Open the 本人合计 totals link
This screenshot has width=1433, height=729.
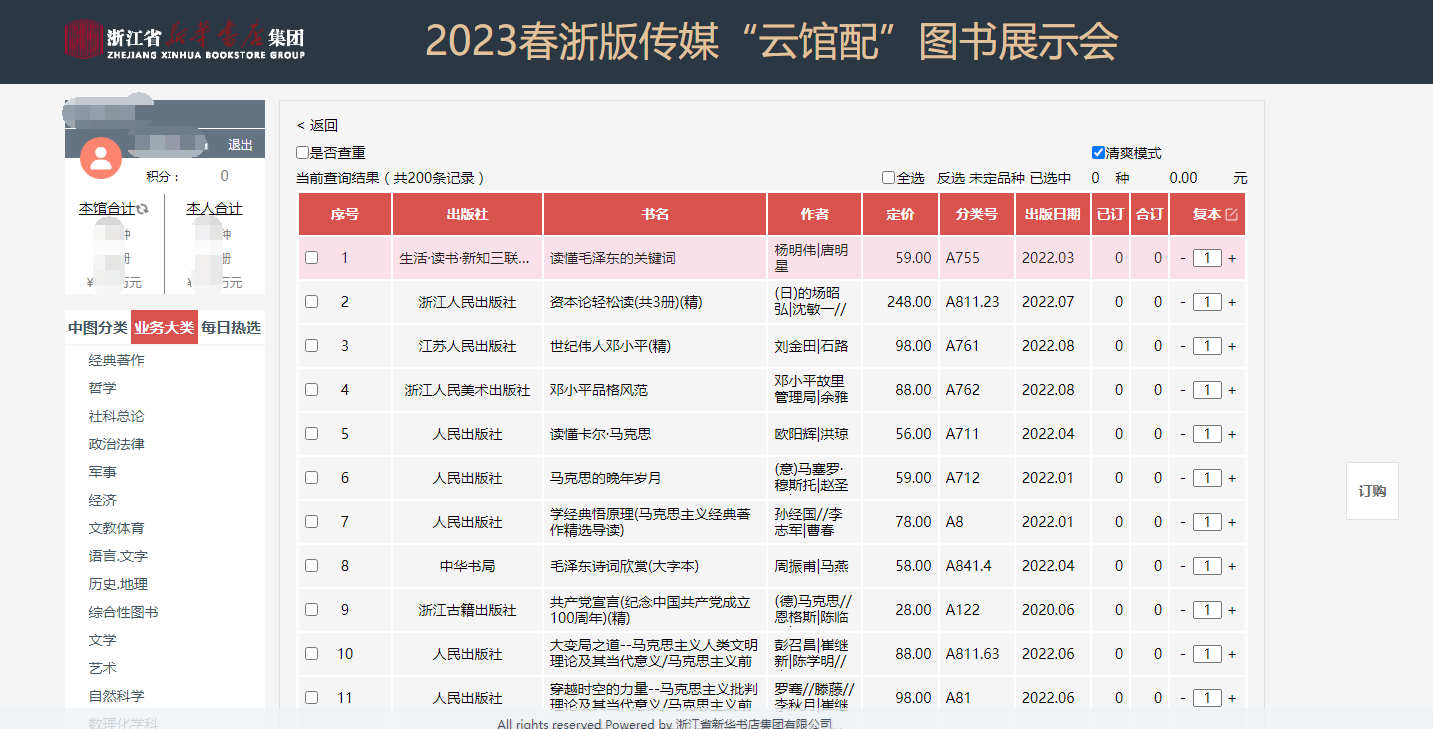pyautogui.click(x=214, y=209)
